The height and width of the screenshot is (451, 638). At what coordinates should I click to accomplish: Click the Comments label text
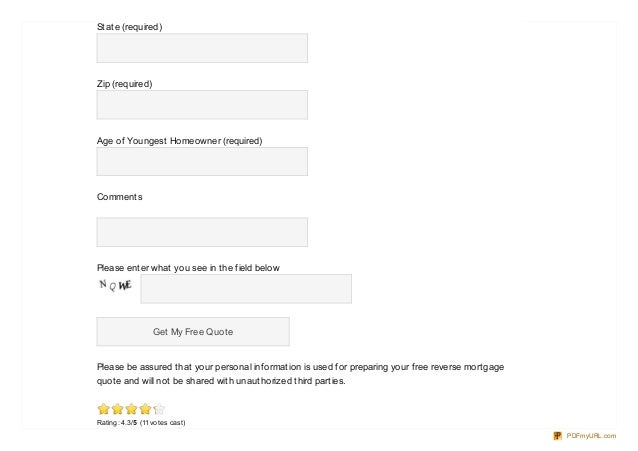click(x=120, y=197)
